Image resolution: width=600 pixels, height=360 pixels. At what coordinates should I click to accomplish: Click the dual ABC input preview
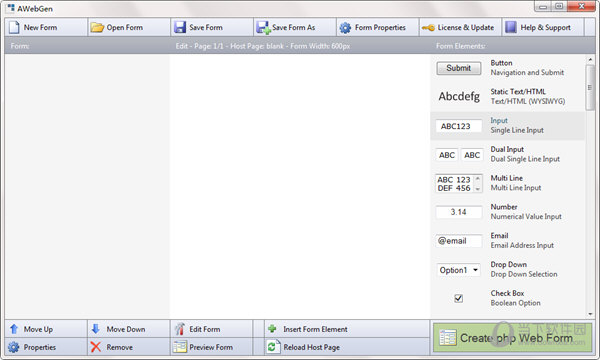(x=459, y=155)
